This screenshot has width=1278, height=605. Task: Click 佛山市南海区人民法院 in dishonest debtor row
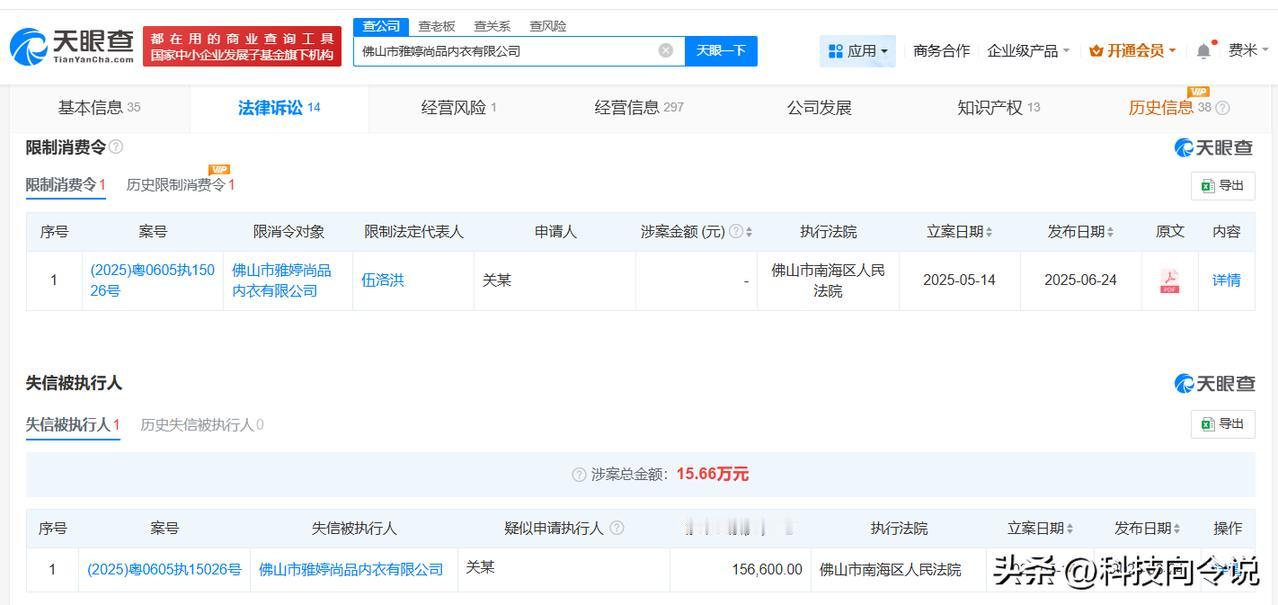pyautogui.click(x=890, y=569)
